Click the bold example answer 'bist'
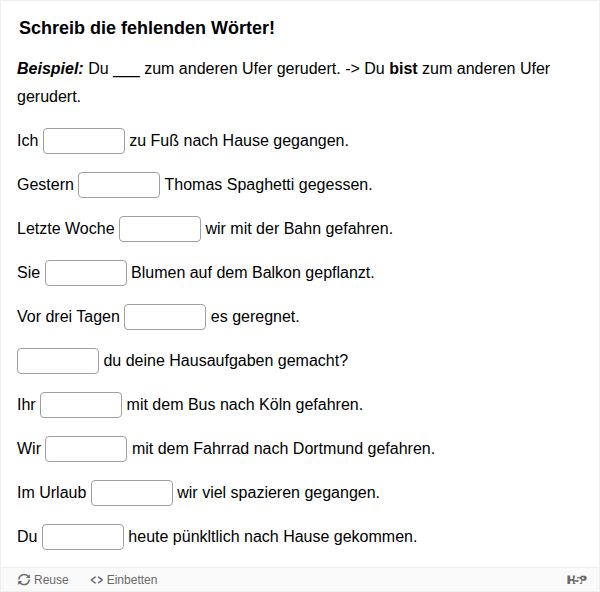 tap(403, 69)
